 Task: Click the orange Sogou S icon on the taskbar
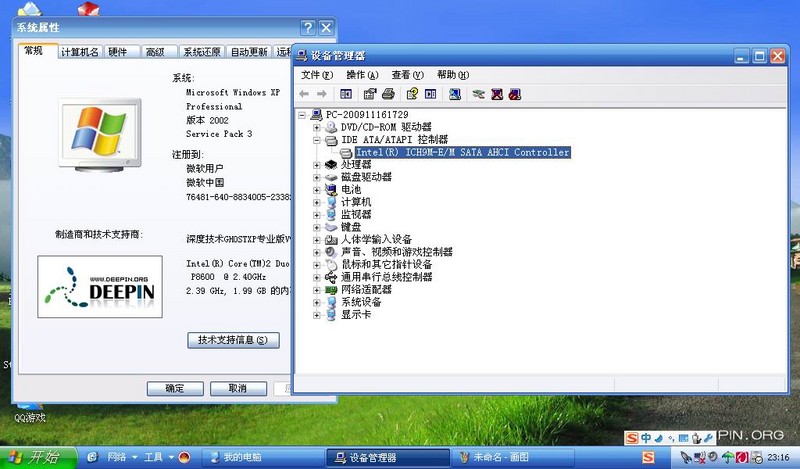[x=648, y=457]
